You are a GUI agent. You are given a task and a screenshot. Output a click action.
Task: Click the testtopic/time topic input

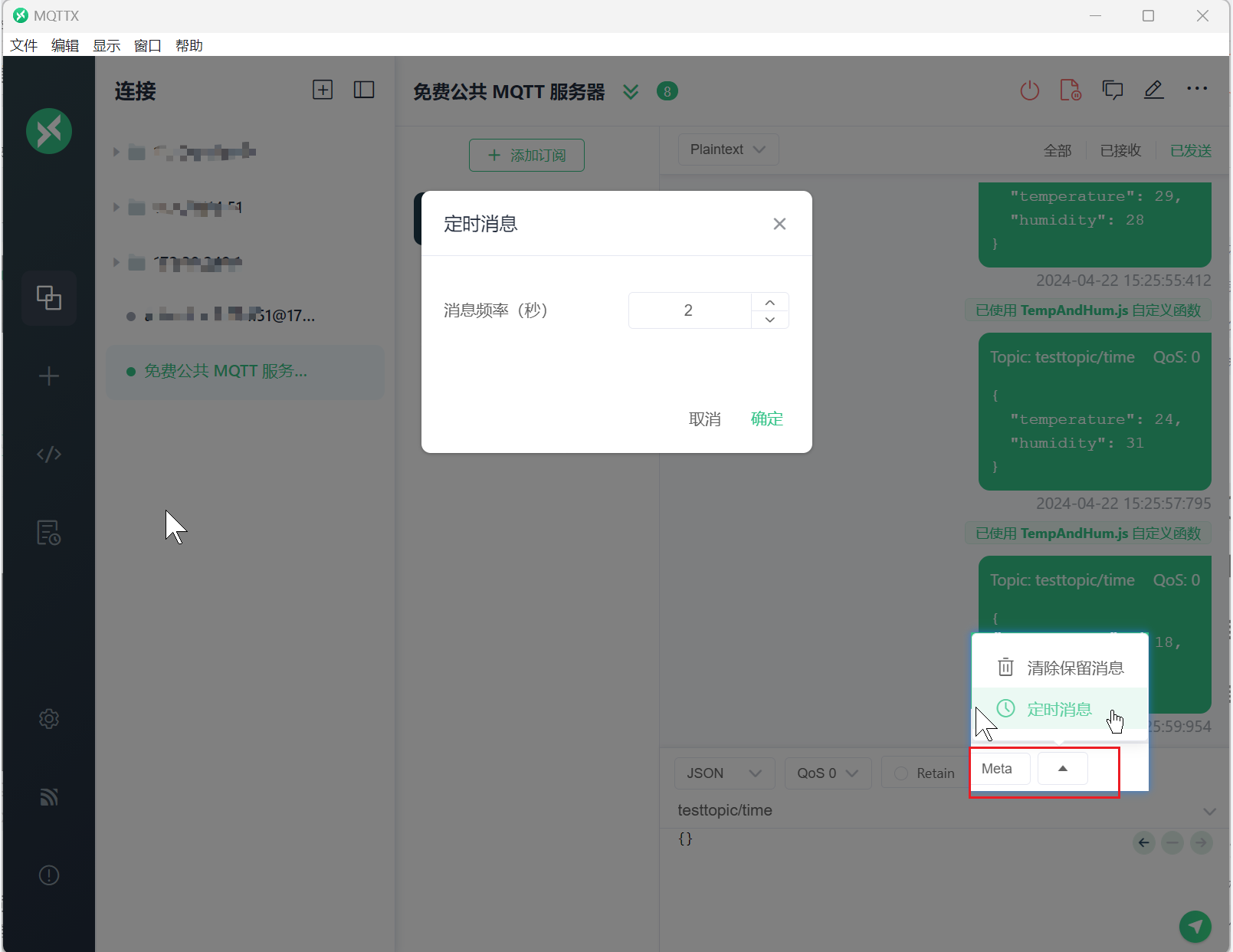point(936,810)
